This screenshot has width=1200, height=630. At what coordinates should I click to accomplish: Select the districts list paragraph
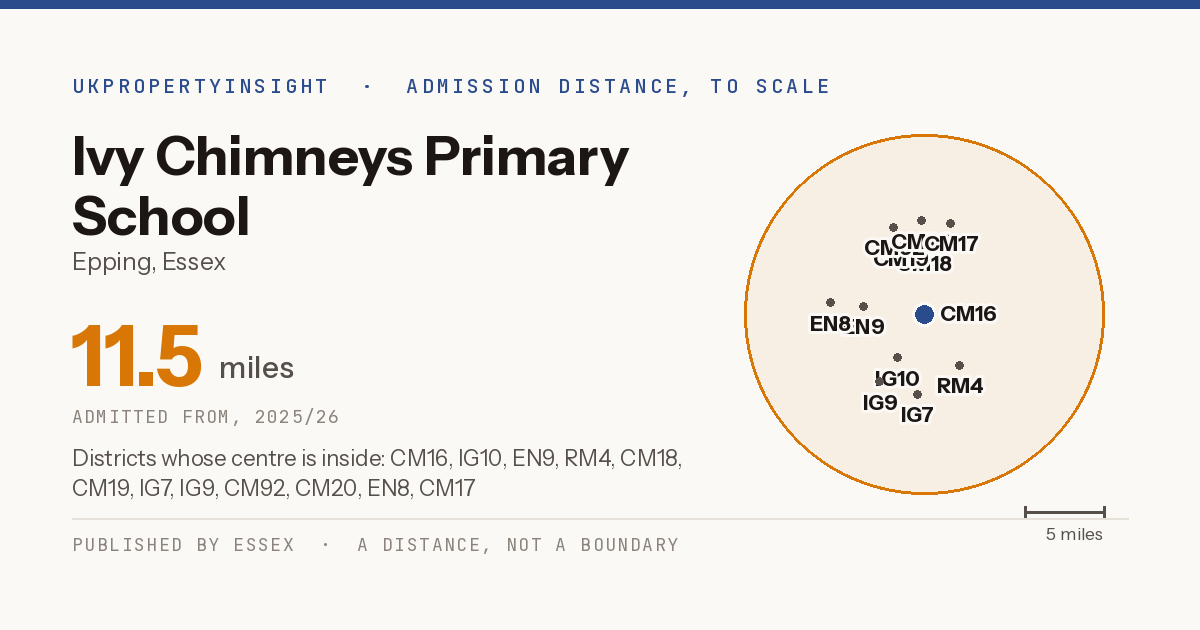[x=377, y=474]
